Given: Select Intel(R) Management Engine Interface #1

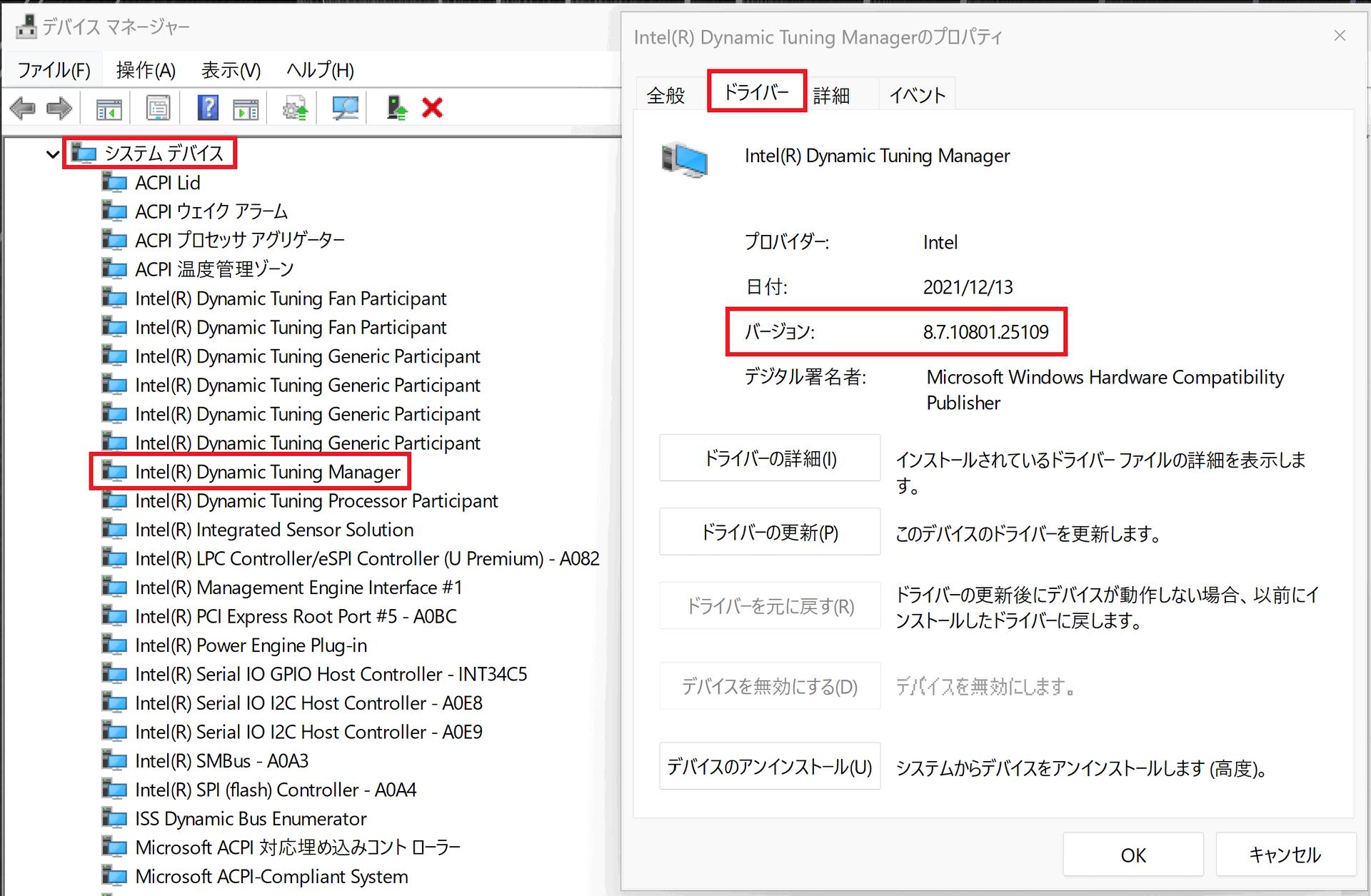Looking at the screenshot, I should tap(298, 588).
